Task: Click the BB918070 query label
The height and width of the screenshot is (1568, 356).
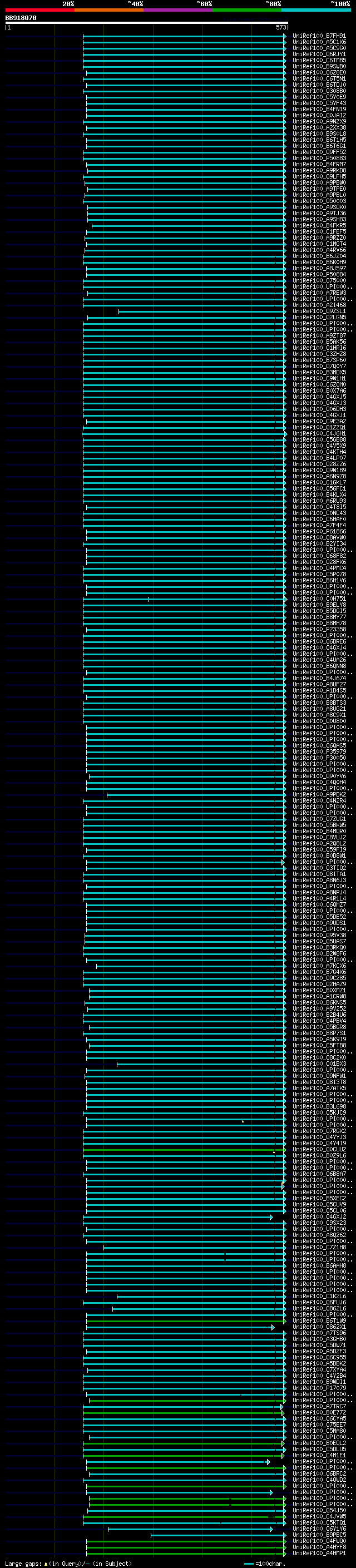Action: tap(21, 18)
